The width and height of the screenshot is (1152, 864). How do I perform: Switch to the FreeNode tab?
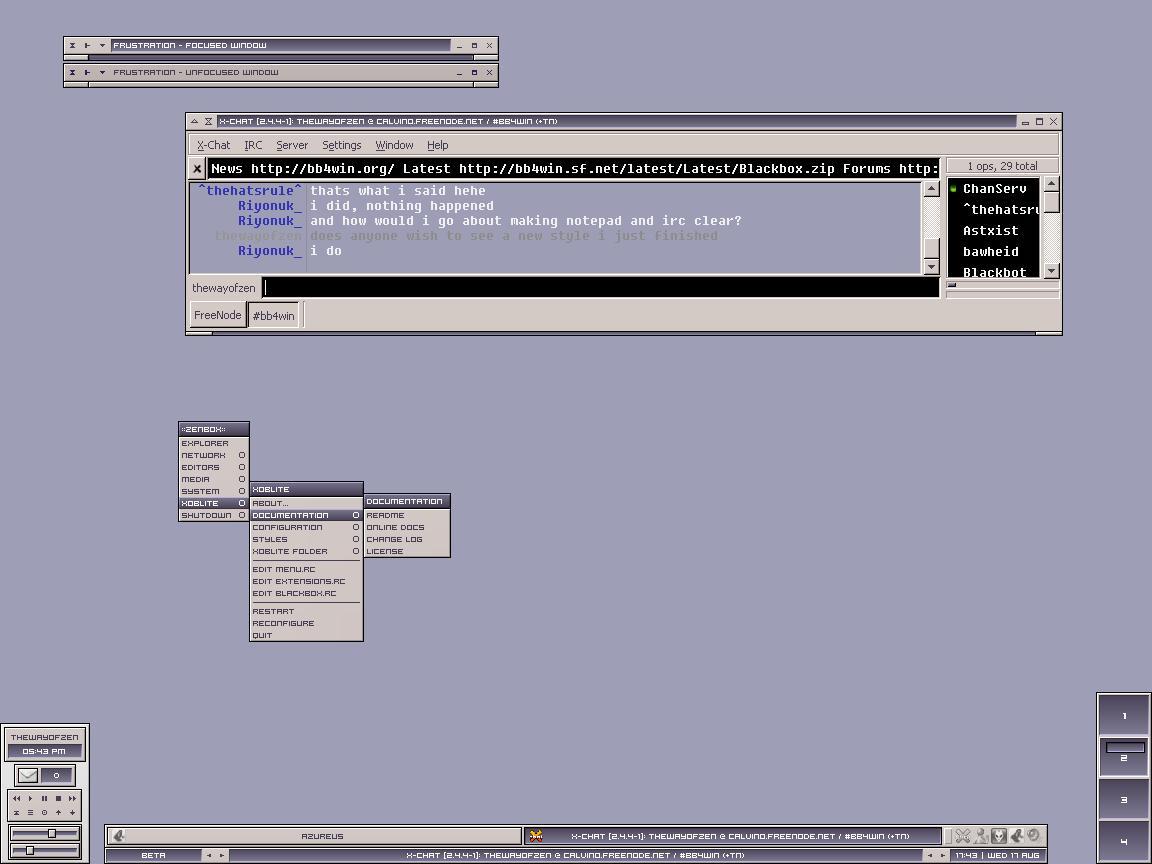tap(217, 315)
